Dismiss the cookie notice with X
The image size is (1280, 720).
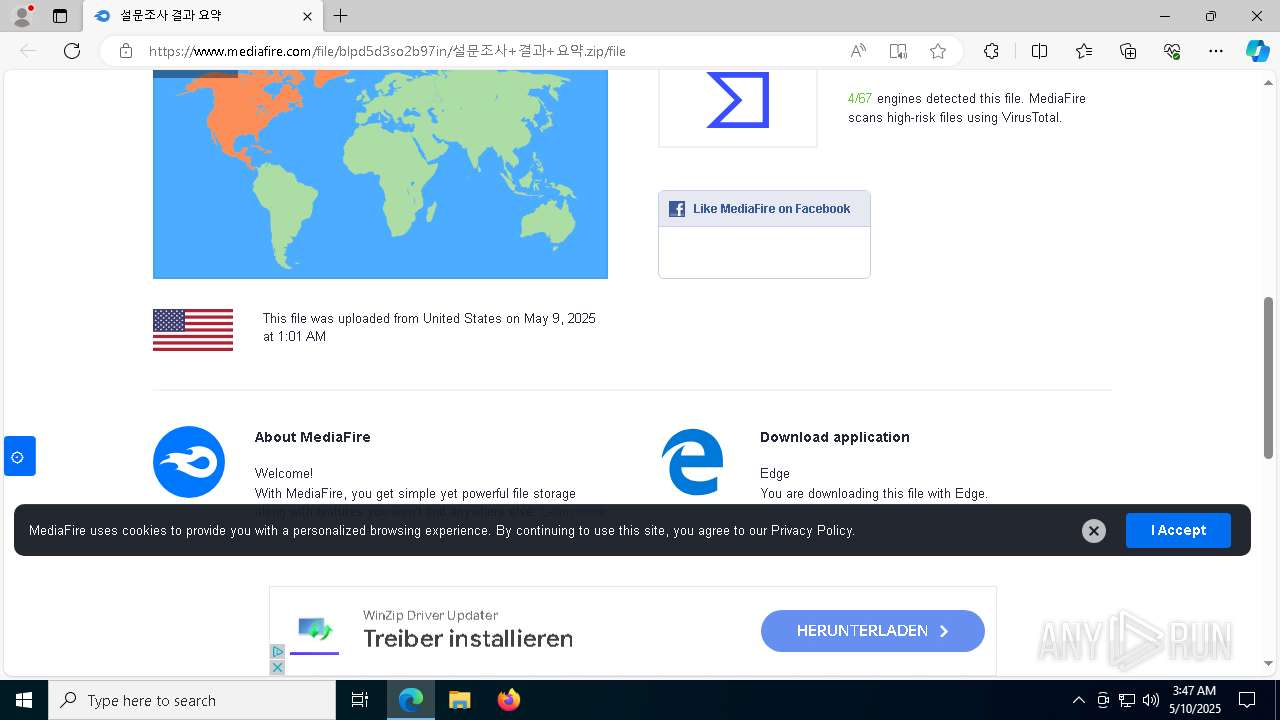click(x=1094, y=531)
